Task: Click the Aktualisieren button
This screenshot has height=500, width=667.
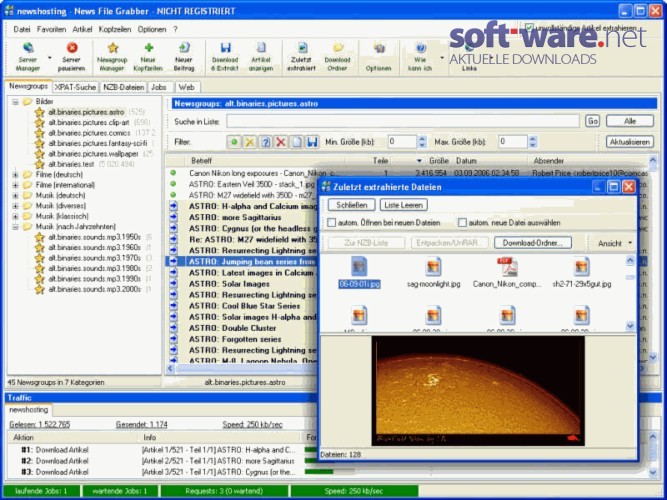Action: pos(630,142)
